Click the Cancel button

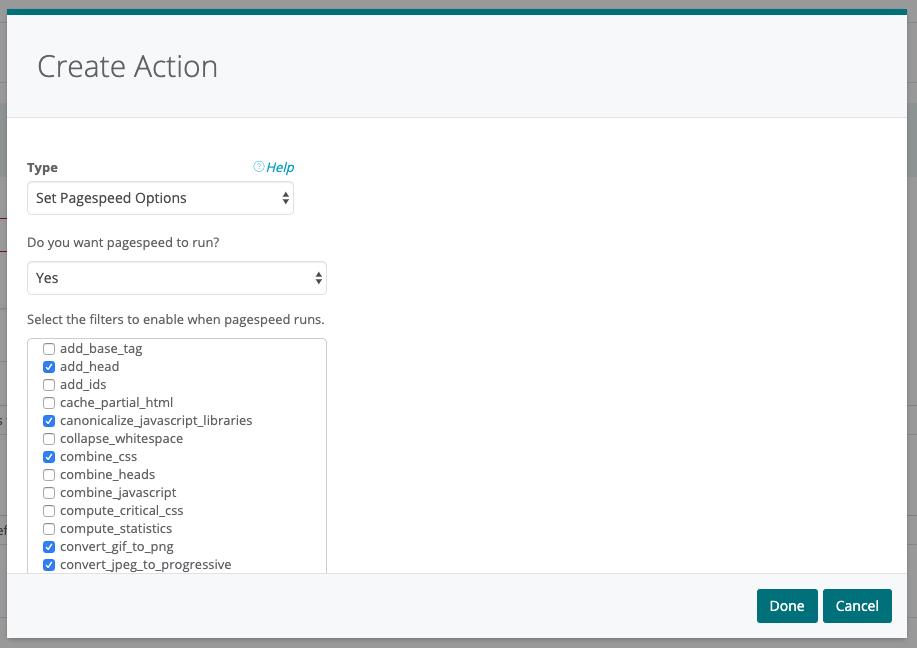(x=857, y=606)
